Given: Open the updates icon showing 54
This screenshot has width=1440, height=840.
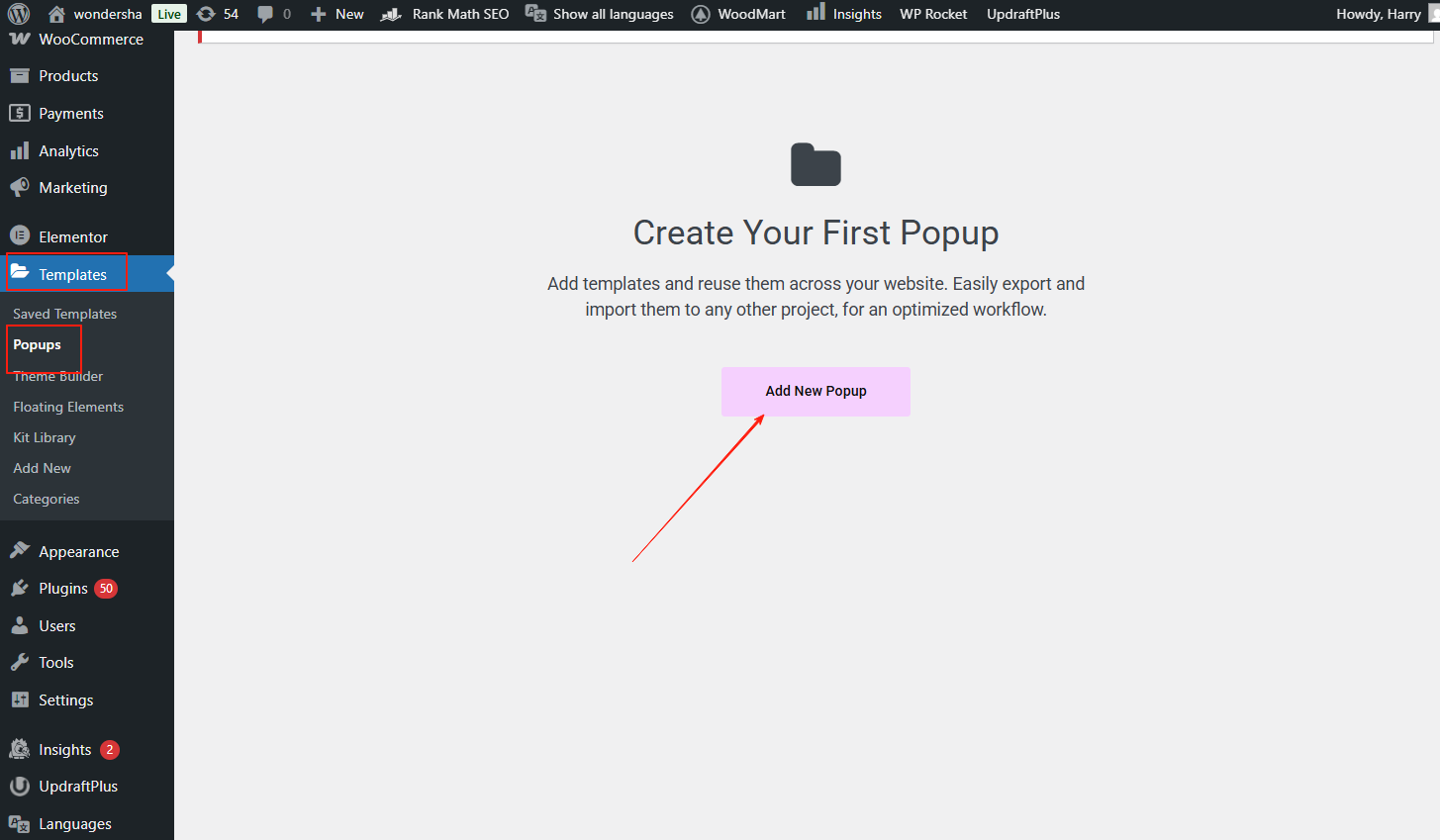Looking at the screenshot, I should click(206, 14).
